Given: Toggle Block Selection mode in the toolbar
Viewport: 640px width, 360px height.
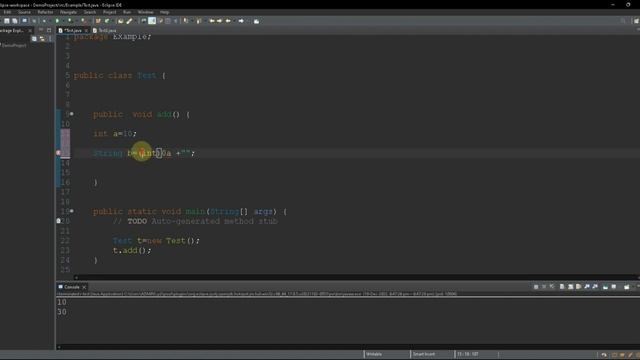Looking at the screenshot, I should point(168,21).
